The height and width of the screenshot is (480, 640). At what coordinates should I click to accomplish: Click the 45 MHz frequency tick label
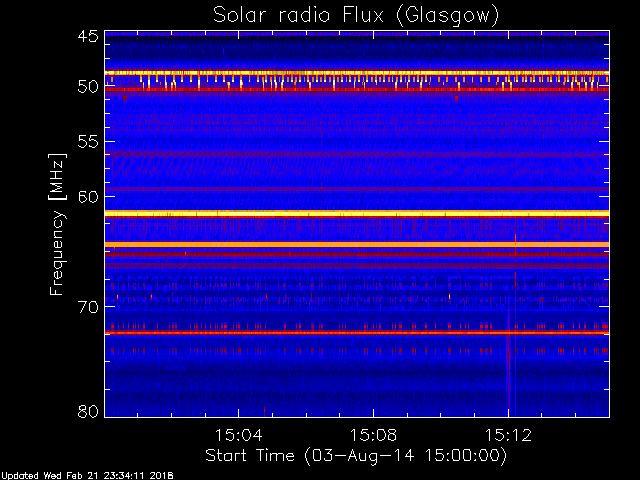tap(88, 36)
